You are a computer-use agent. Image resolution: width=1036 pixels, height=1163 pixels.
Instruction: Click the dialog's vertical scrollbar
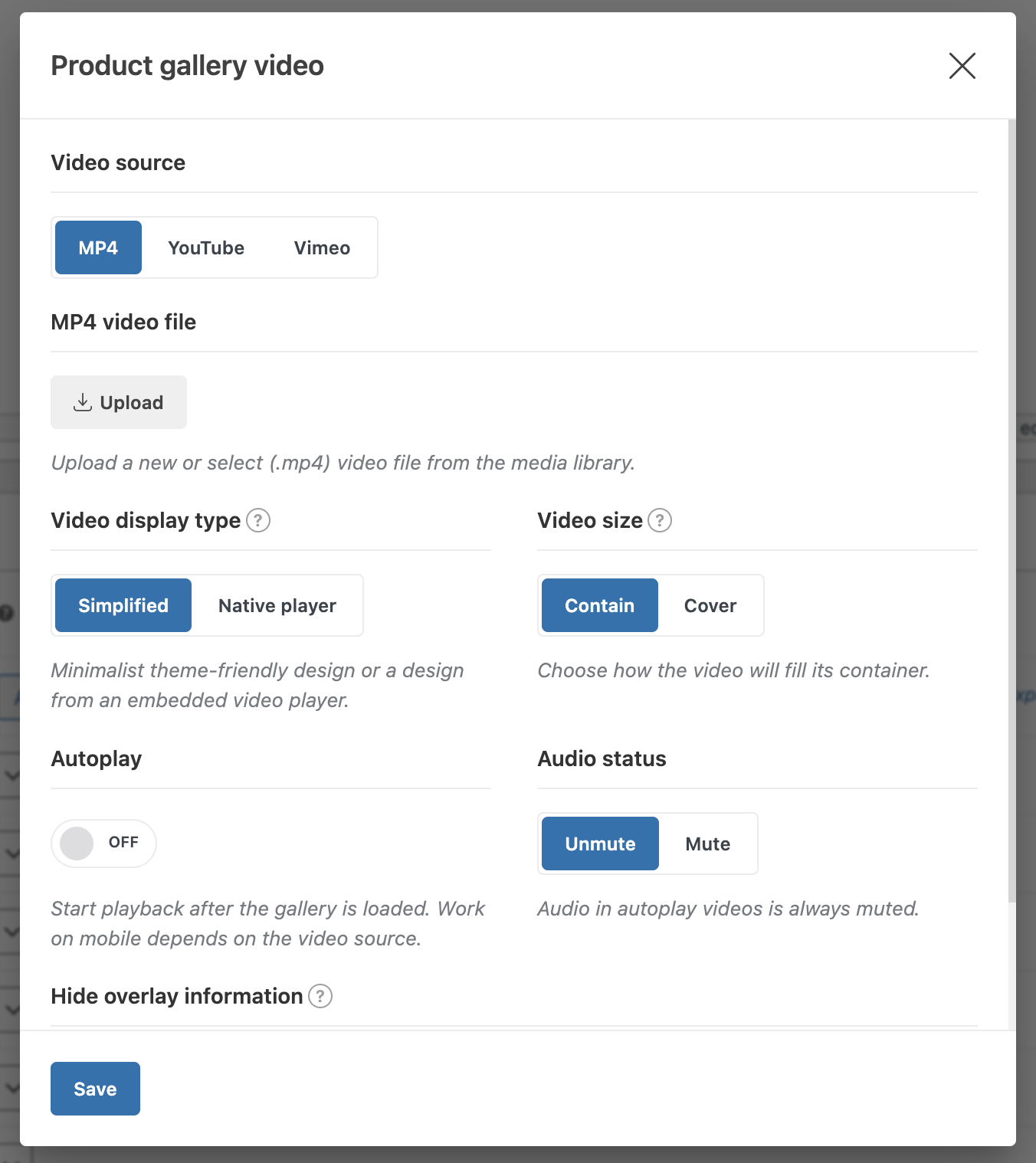click(1011, 511)
